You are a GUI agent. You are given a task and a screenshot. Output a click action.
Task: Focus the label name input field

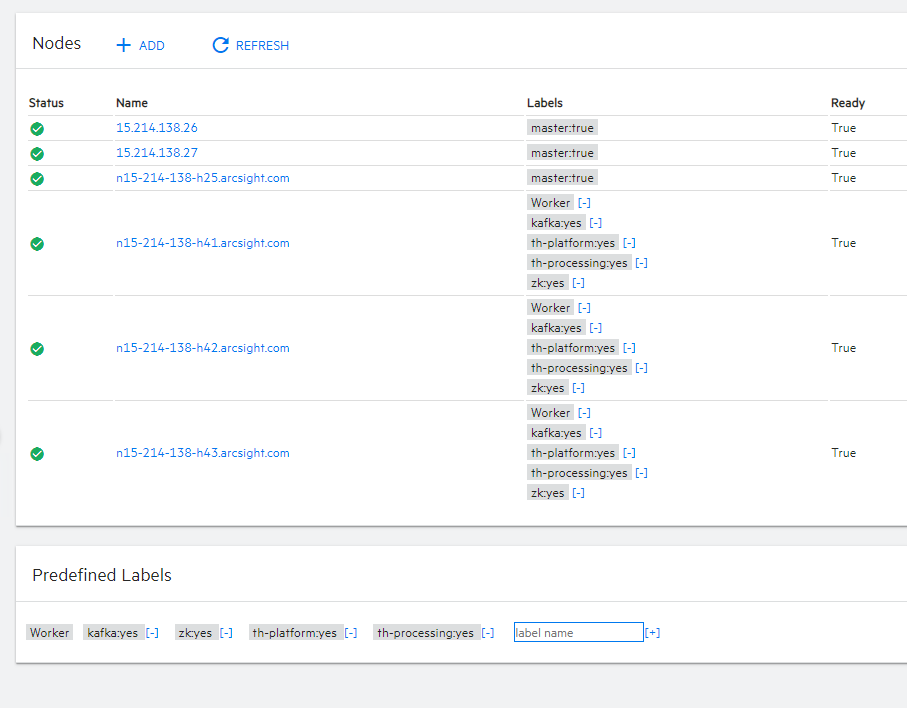pyautogui.click(x=578, y=632)
